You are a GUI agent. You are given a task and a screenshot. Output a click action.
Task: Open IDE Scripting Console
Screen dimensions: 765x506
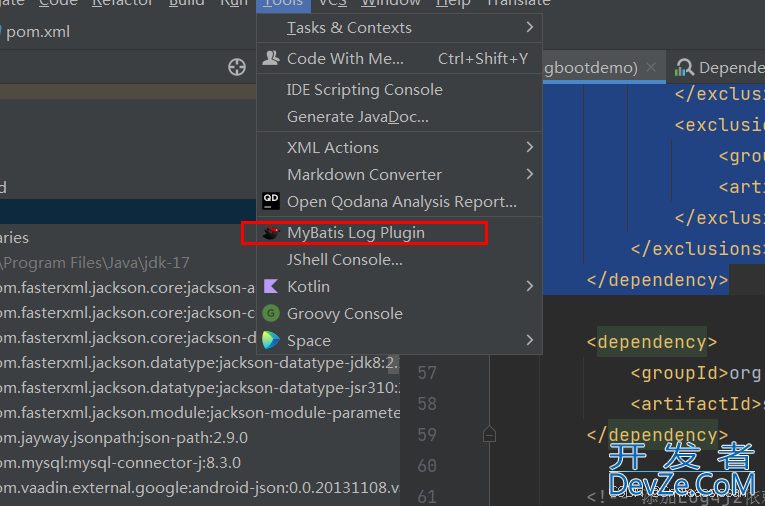tap(399, 90)
